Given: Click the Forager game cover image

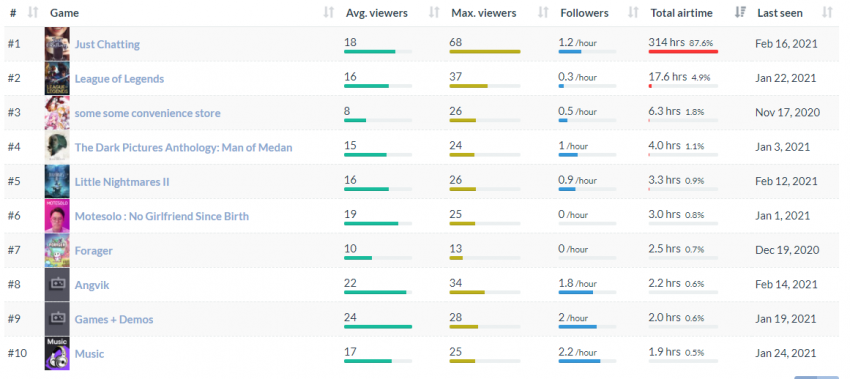Looking at the screenshot, I should click(x=57, y=250).
